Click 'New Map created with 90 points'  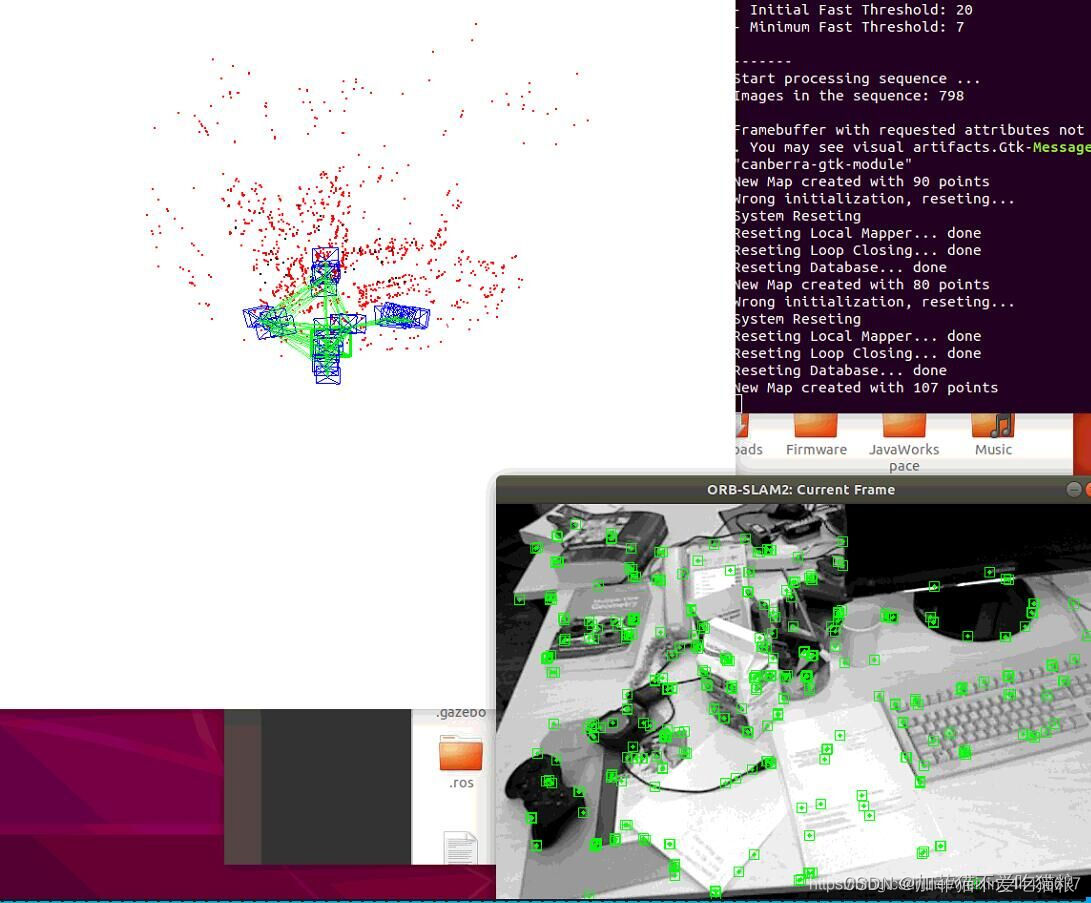862,182
